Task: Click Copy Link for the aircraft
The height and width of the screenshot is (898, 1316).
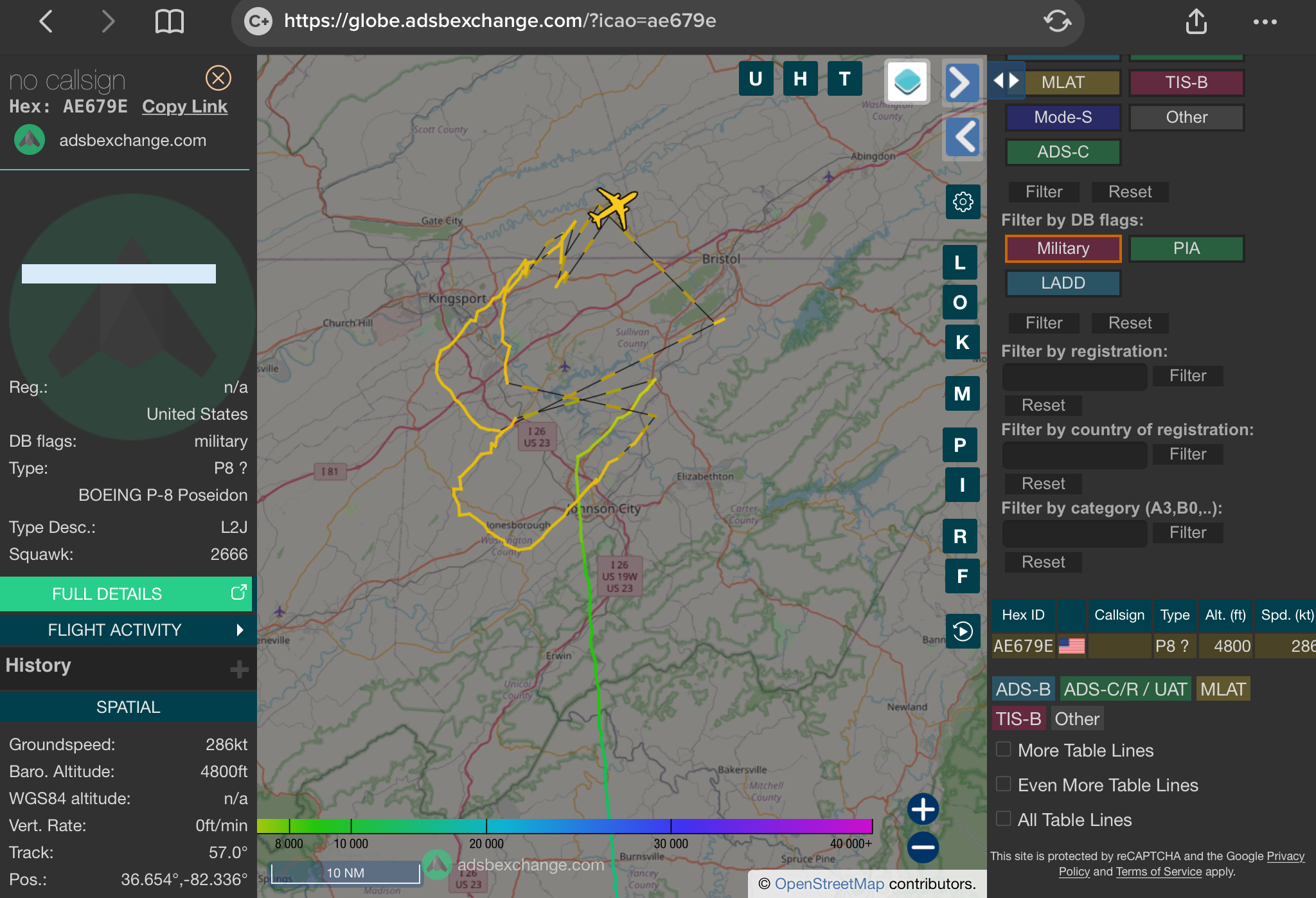Action: [x=184, y=107]
